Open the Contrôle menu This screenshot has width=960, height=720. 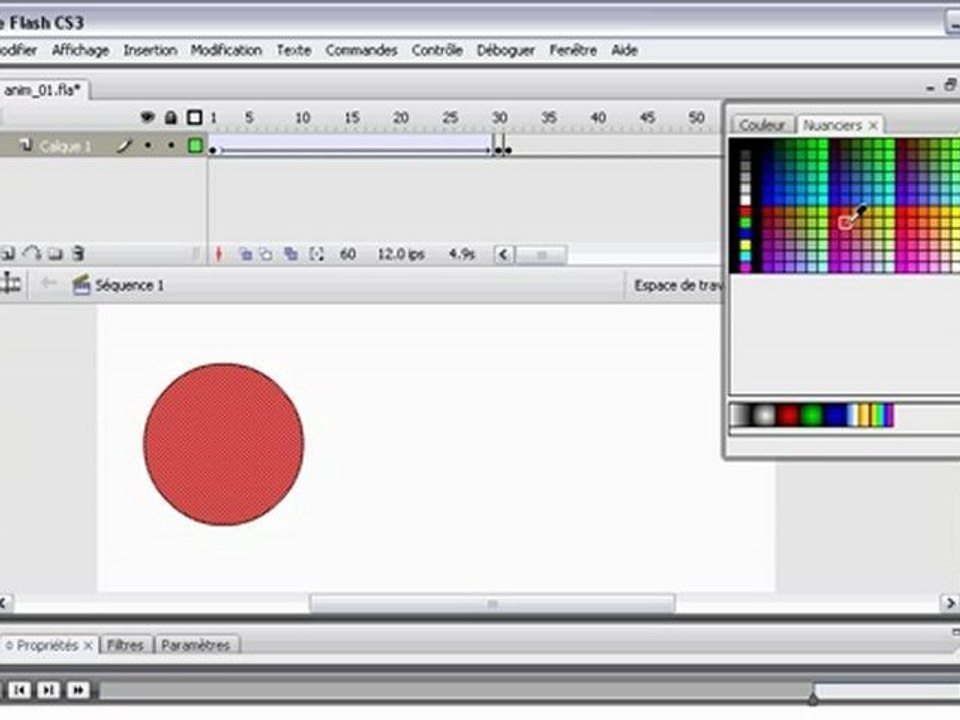[437, 50]
